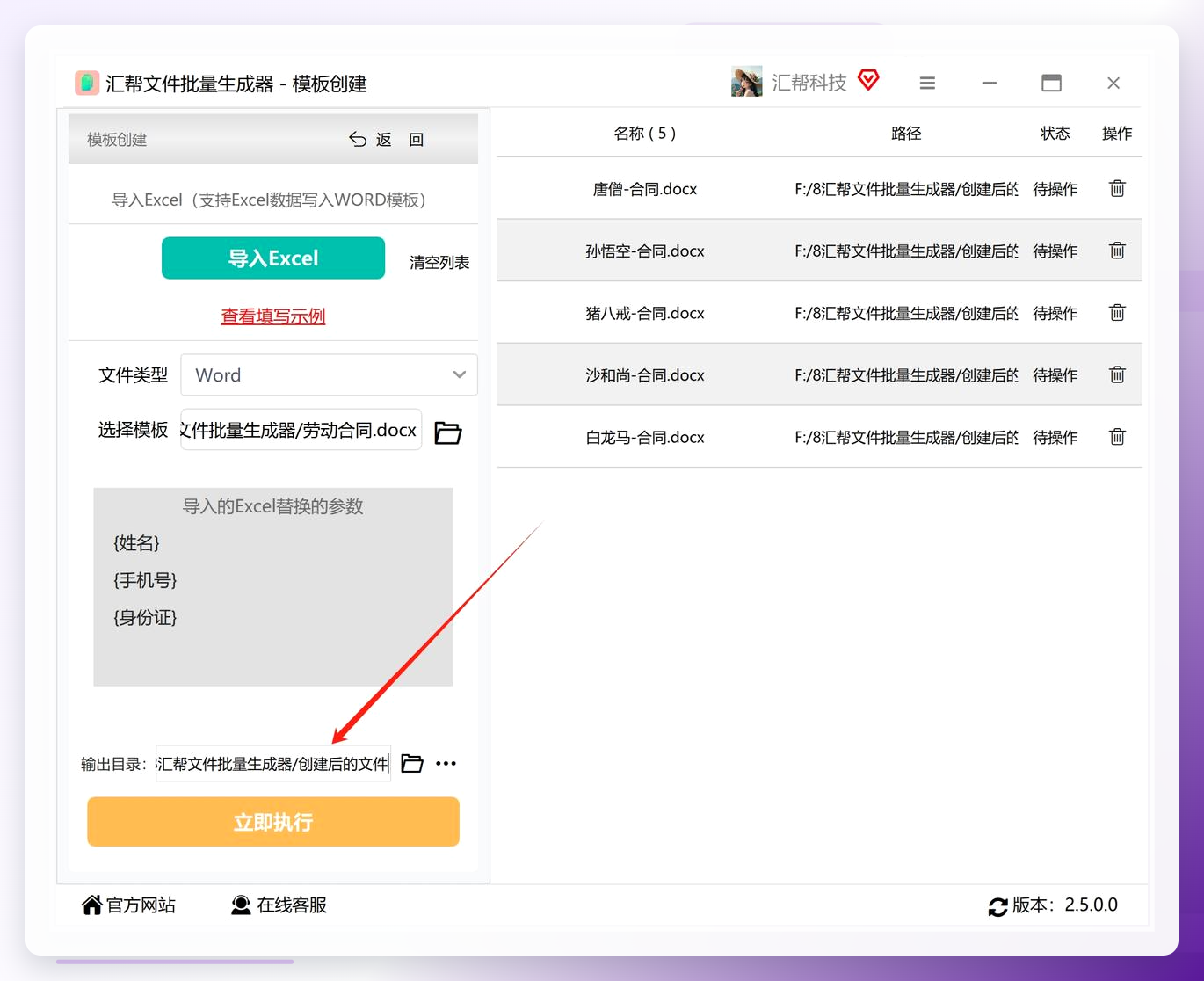Click the app logo icon in title bar
This screenshot has width=1204, height=981.
pos(86,83)
